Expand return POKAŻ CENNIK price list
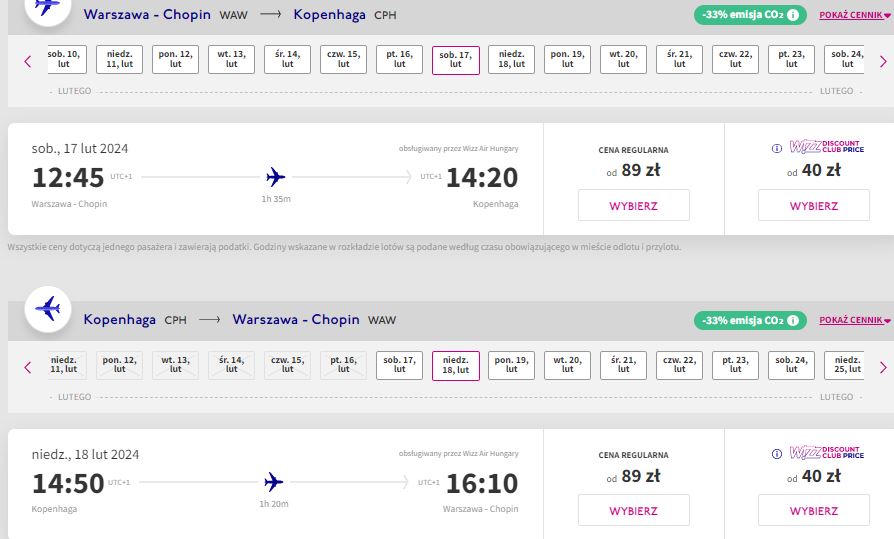 coord(855,321)
